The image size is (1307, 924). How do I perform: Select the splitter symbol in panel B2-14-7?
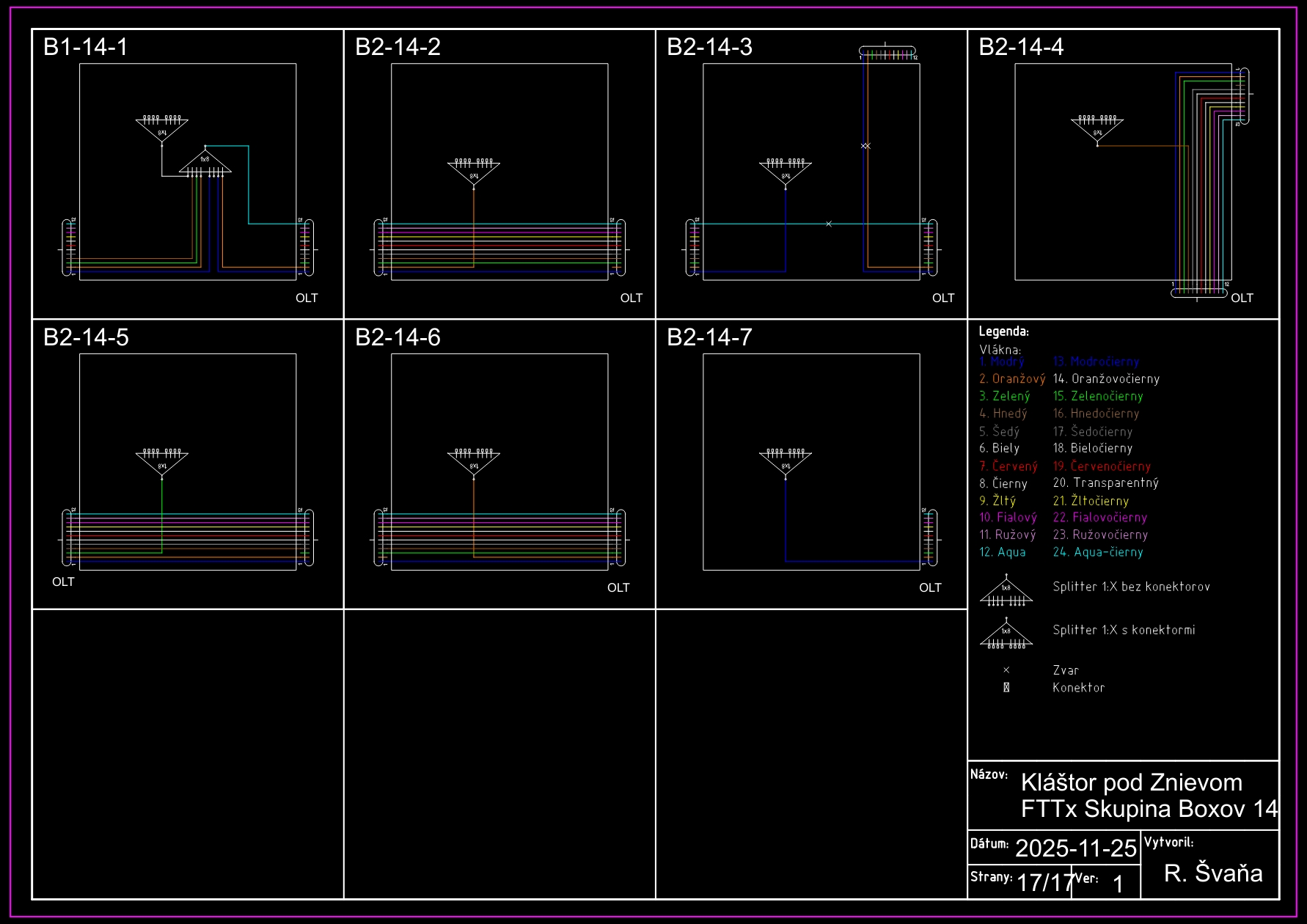[786, 463]
